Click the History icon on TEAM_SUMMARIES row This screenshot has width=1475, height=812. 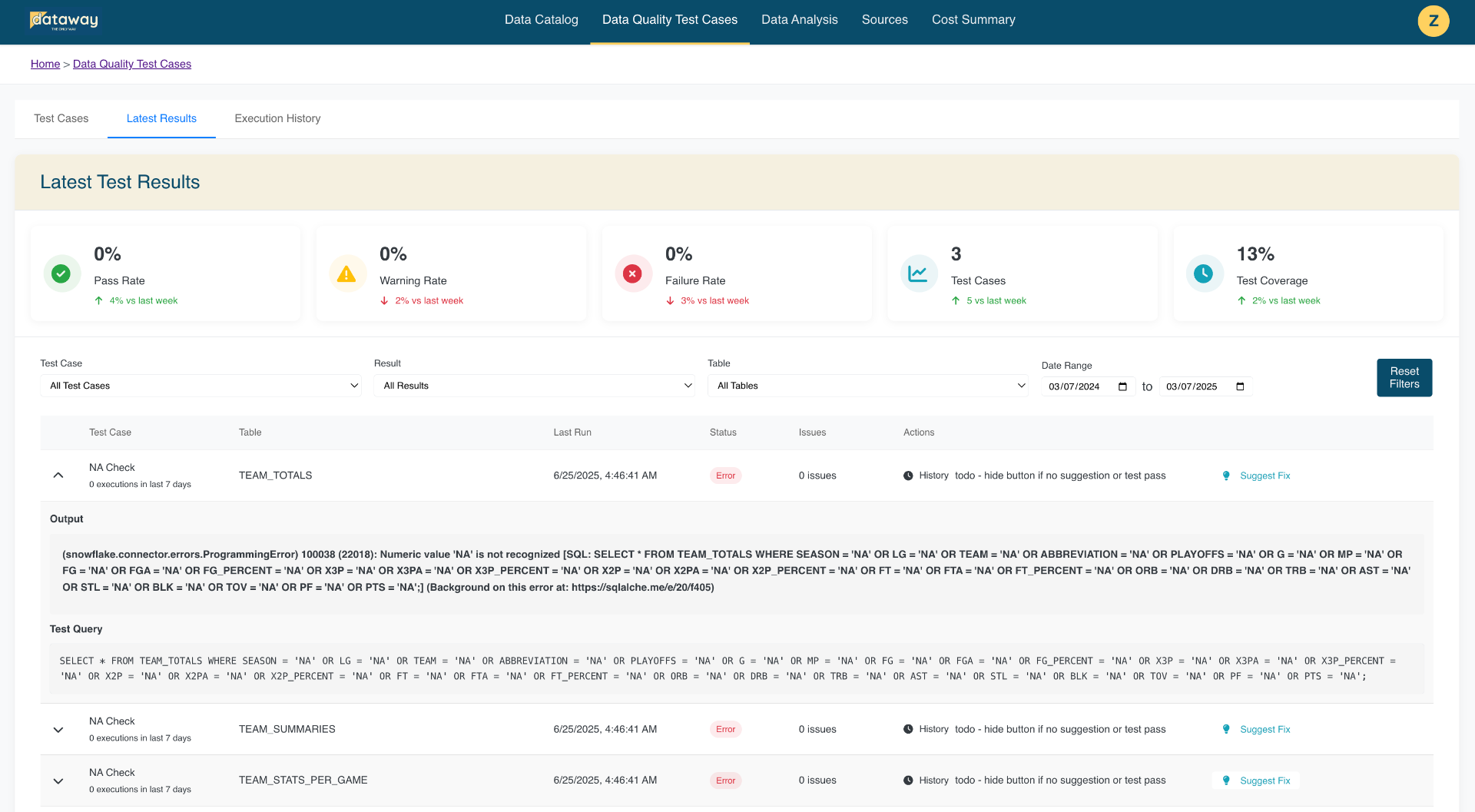[908, 728]
